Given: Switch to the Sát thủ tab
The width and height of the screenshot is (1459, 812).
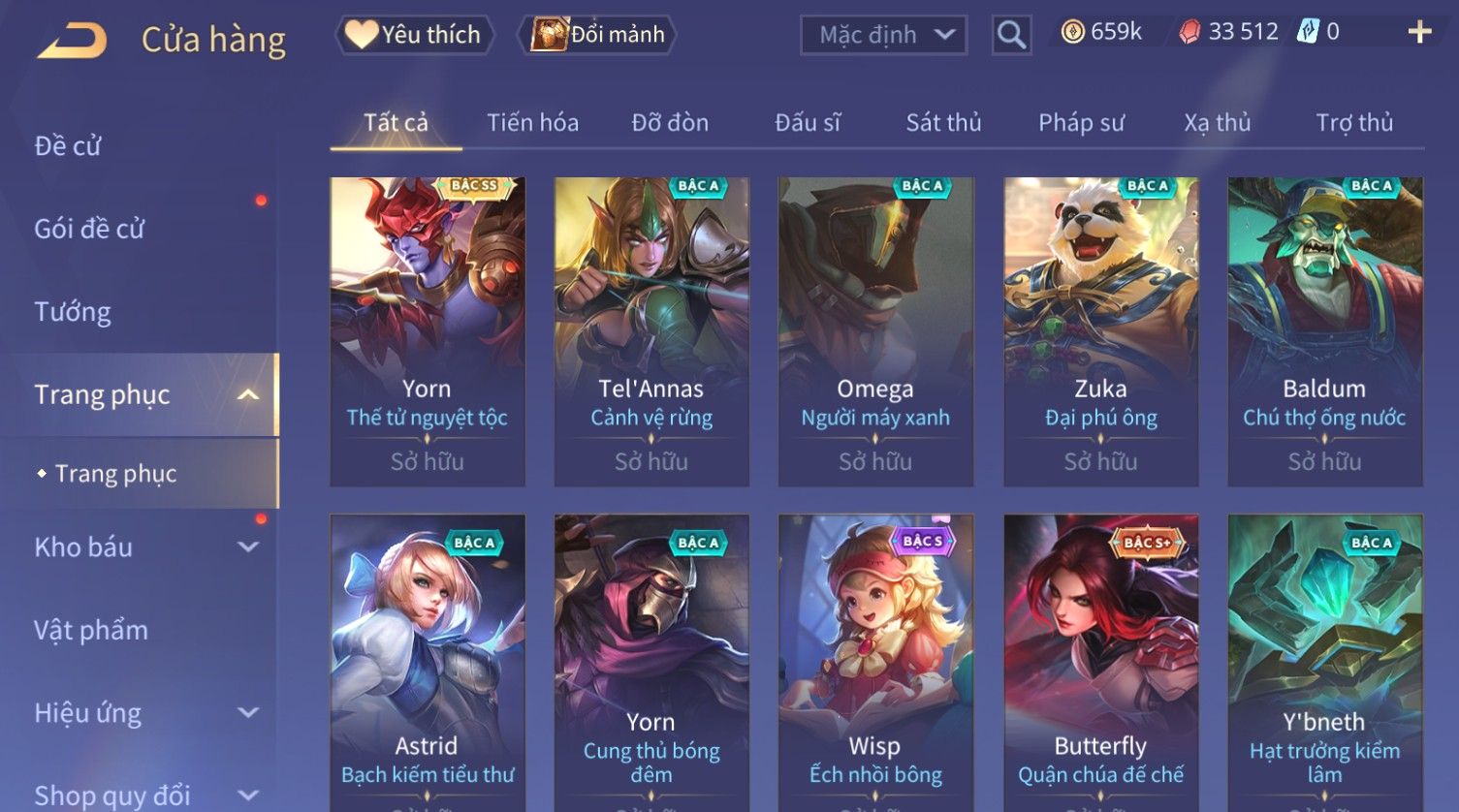Looking at the screenshot, I should pos(943,123).
